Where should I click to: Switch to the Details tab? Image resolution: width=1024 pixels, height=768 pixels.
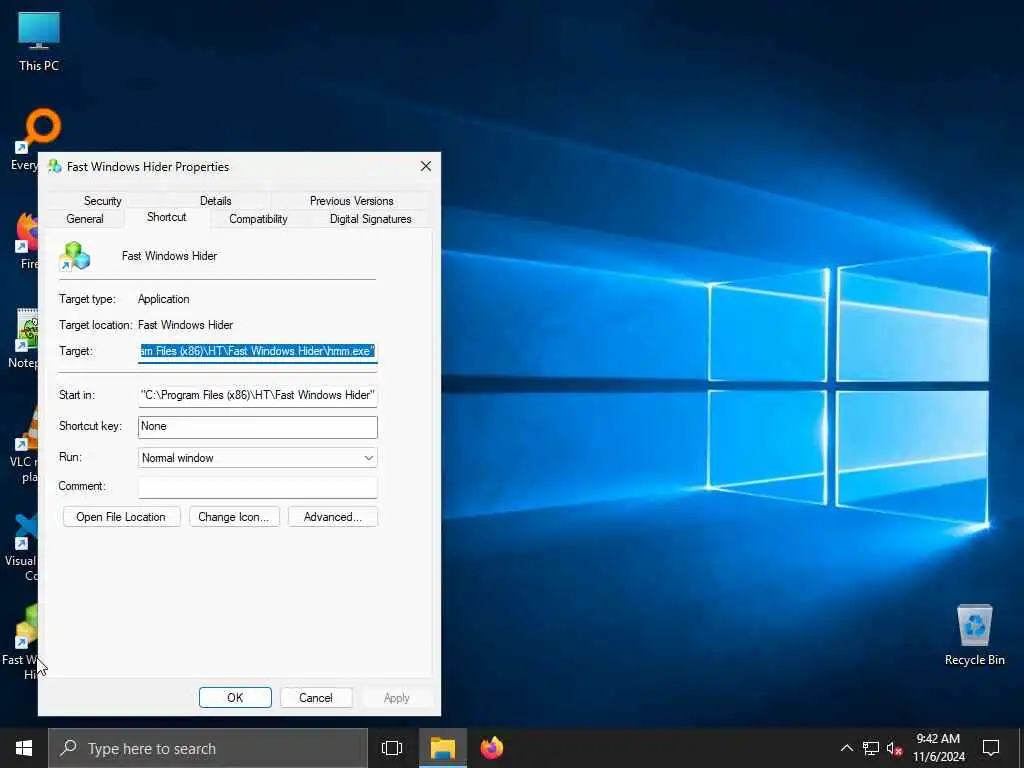click(216, 200)
